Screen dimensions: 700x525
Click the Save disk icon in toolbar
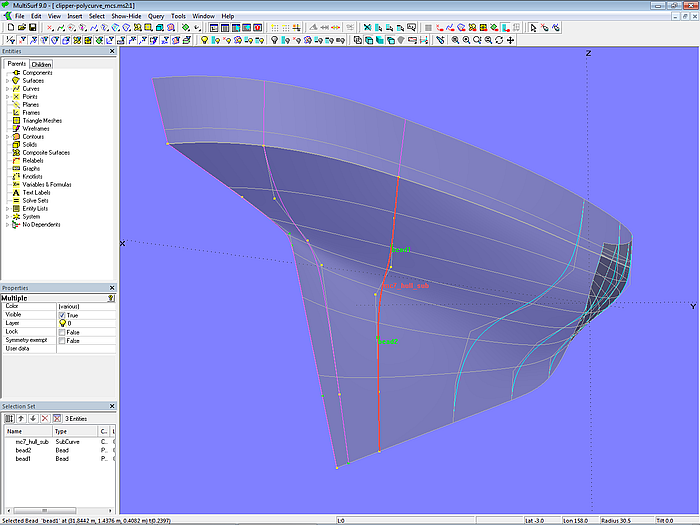click(32, 28)
